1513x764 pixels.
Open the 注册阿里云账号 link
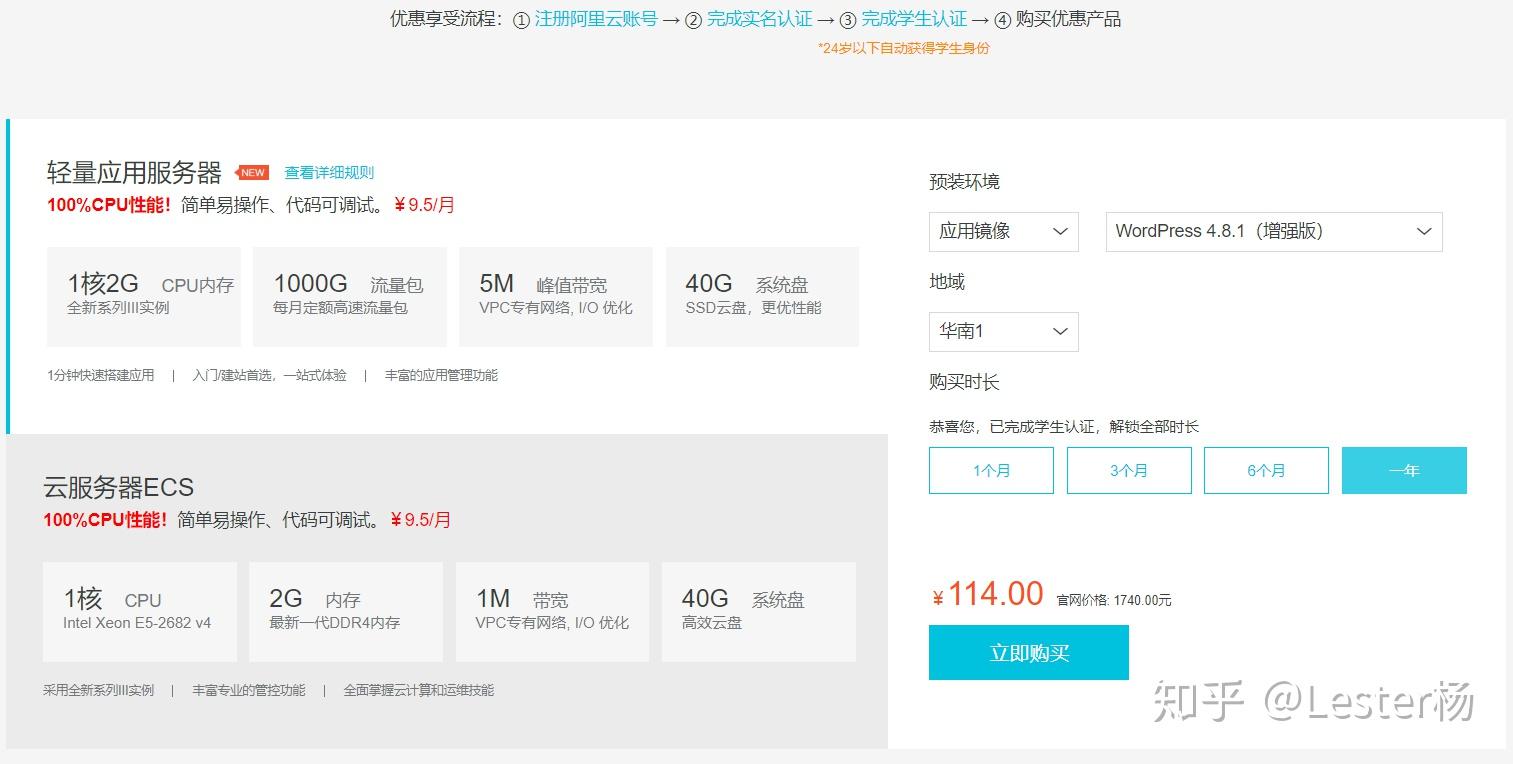(x=596, y=19)
